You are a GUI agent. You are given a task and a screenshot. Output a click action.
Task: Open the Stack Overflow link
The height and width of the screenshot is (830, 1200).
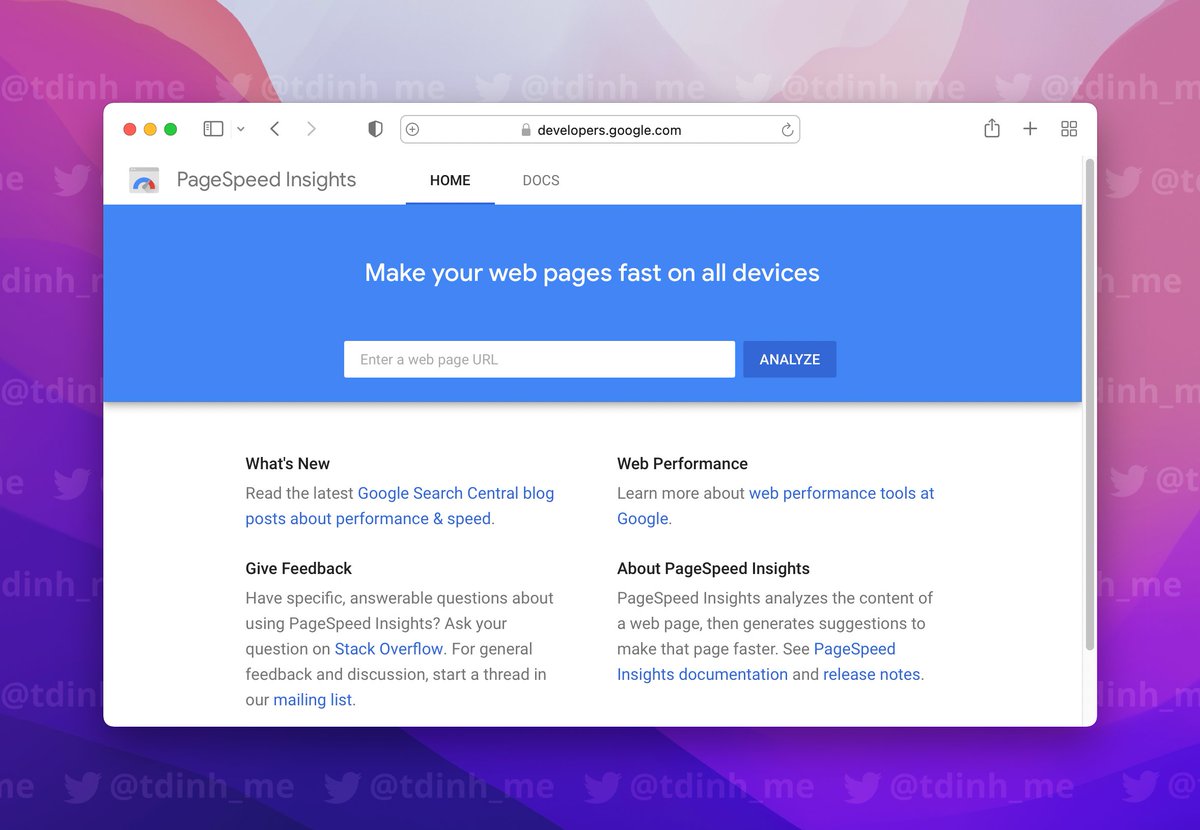(x=389, y=649)
